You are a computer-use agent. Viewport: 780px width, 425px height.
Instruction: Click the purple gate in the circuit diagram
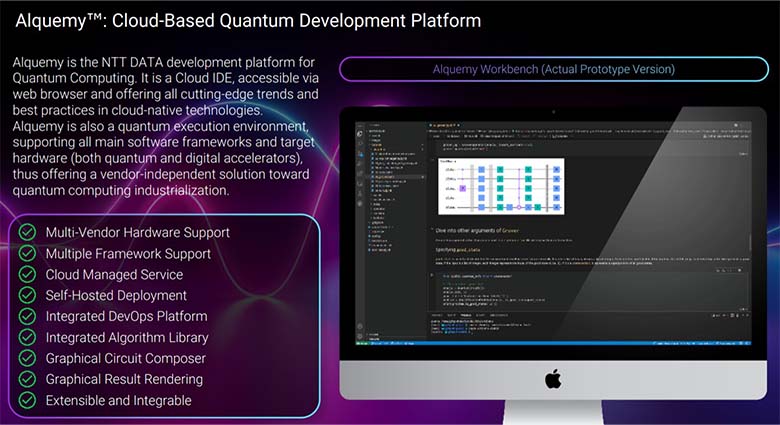coord(462,187)
